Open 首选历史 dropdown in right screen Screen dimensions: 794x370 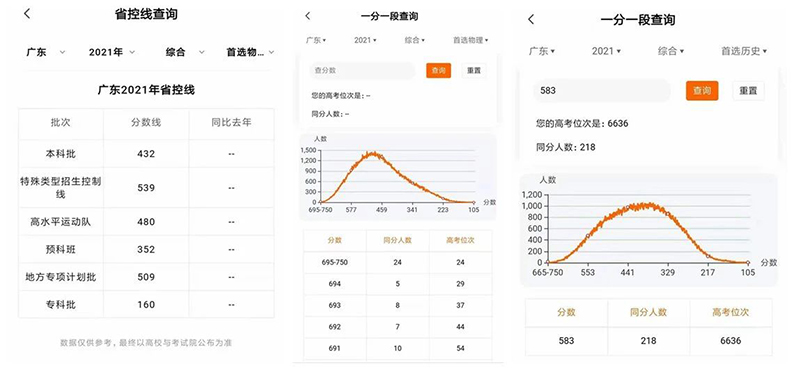click(x=744, y=51)
